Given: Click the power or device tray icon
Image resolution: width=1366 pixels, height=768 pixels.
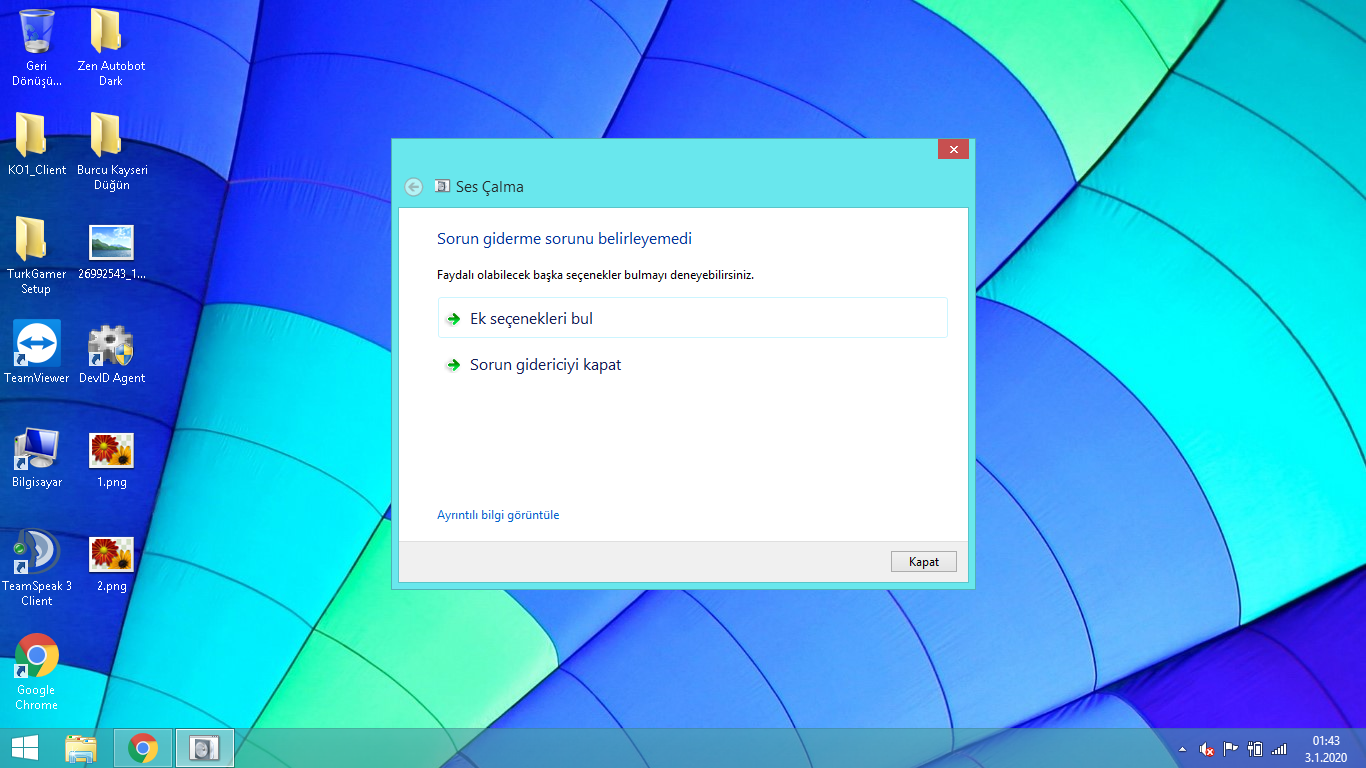Looking at the screenshot, I should (1255, 749).
